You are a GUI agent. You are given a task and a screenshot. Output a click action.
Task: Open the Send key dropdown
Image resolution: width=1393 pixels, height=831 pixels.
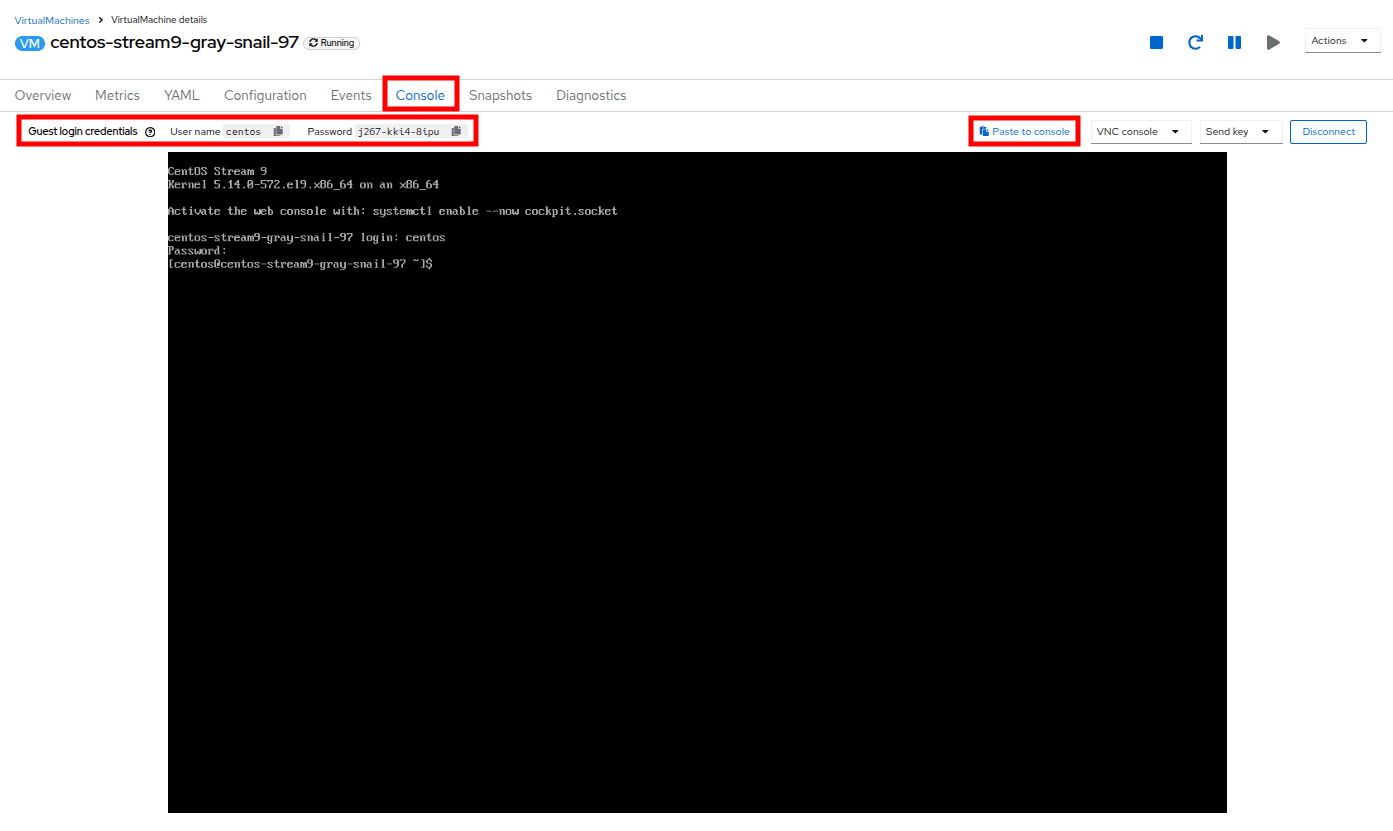[x=1240, y=131]
